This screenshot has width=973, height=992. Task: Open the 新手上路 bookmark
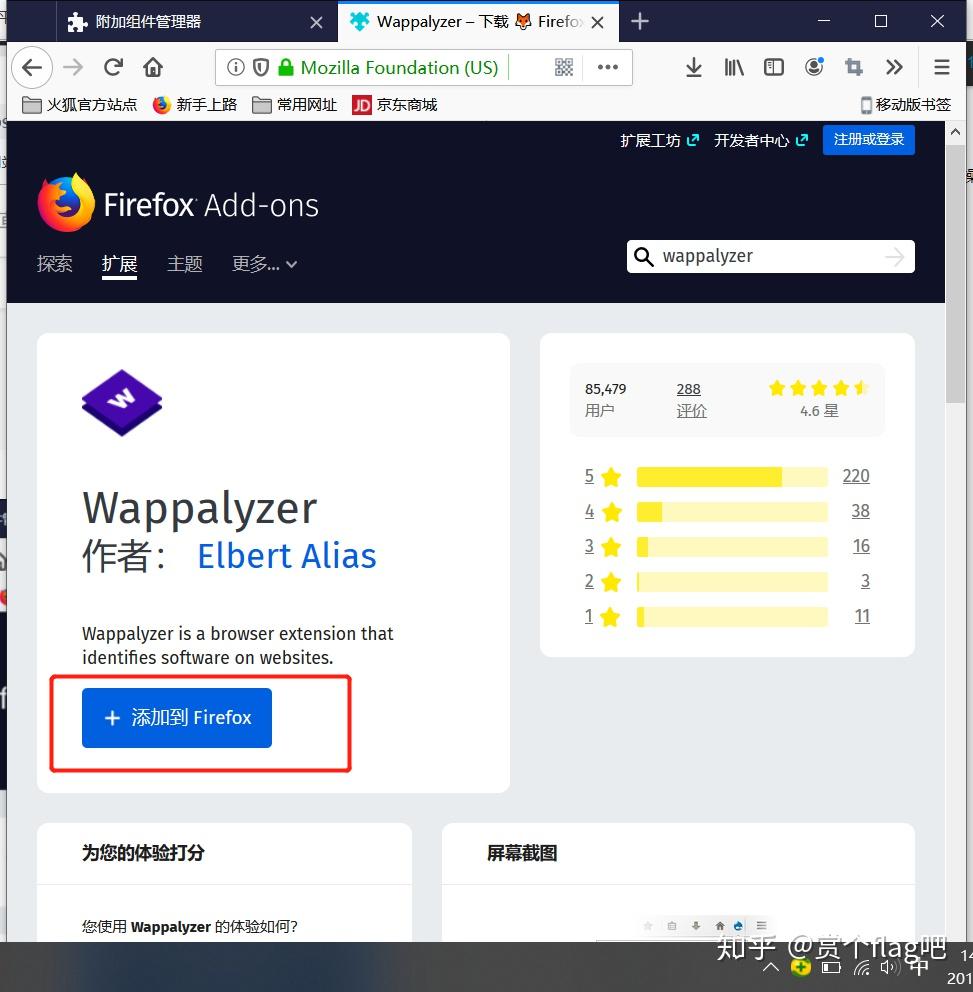pos(195,105)
